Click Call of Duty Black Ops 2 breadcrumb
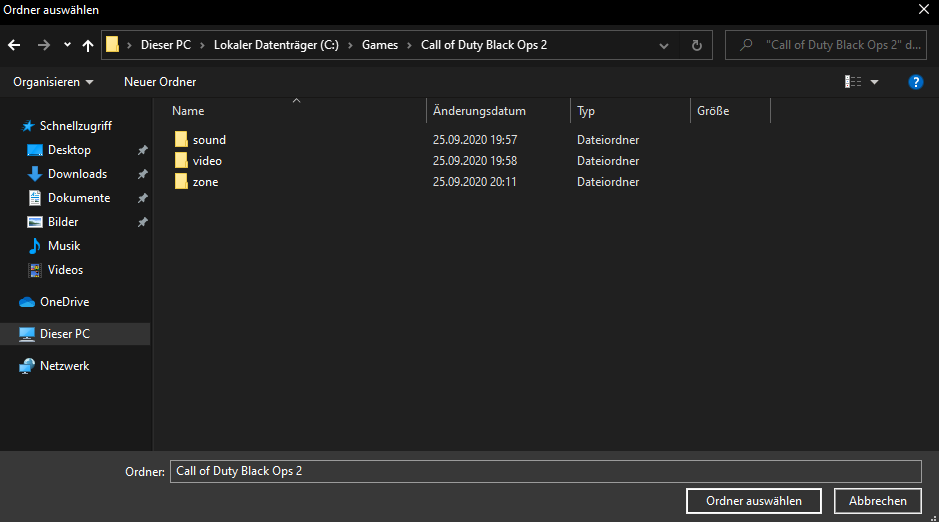Viewport: 939px width, 522px height. pyautogui.click(x=484, y=45)
